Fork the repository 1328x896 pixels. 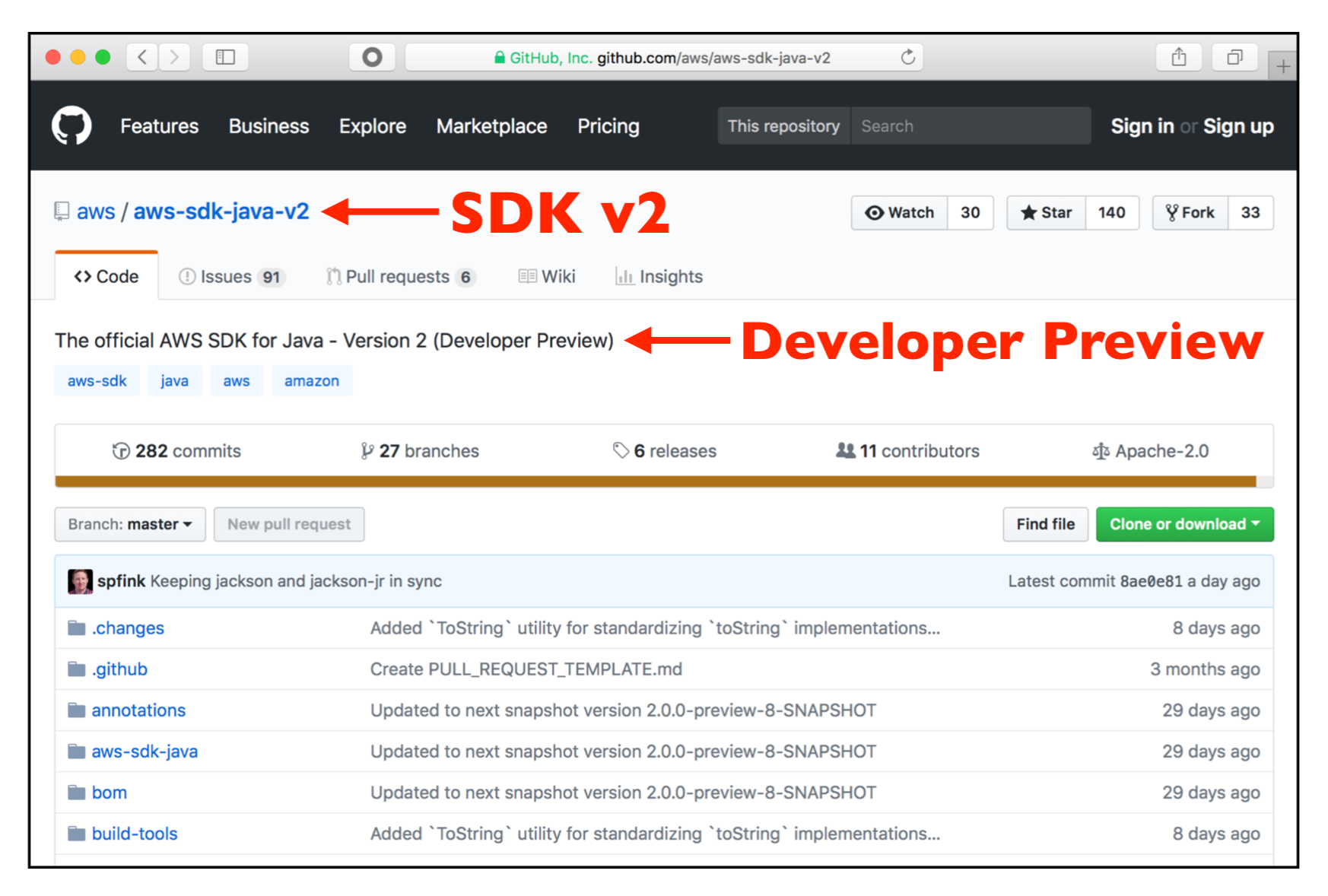pyautogui.click(x=1190, y=212)
